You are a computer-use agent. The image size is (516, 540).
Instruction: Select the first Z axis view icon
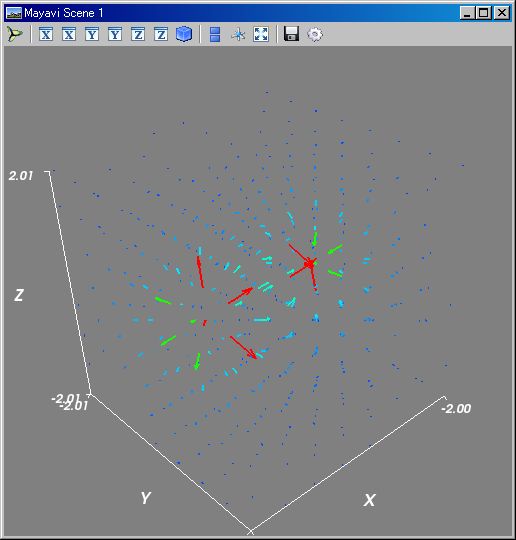click(x=138, y=34)
